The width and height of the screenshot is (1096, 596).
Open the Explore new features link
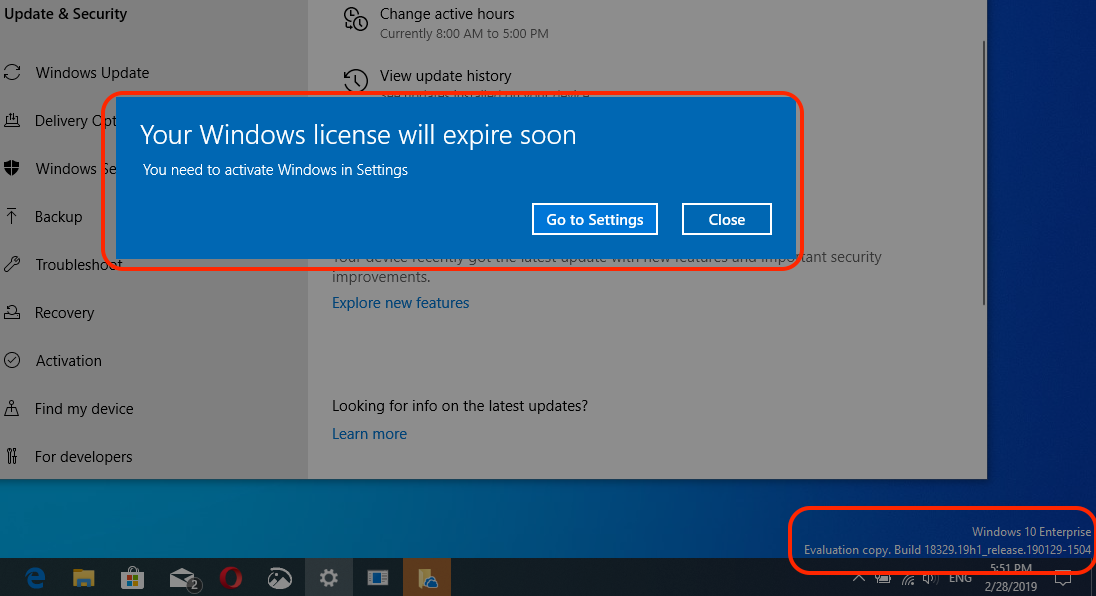pos(401,303)
